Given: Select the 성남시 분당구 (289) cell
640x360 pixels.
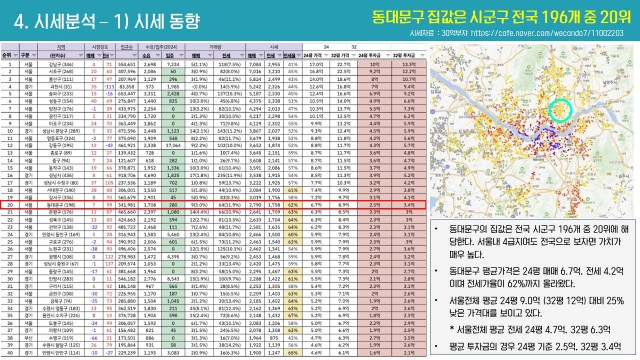Looking at the screenshot, I should (61, 131).
